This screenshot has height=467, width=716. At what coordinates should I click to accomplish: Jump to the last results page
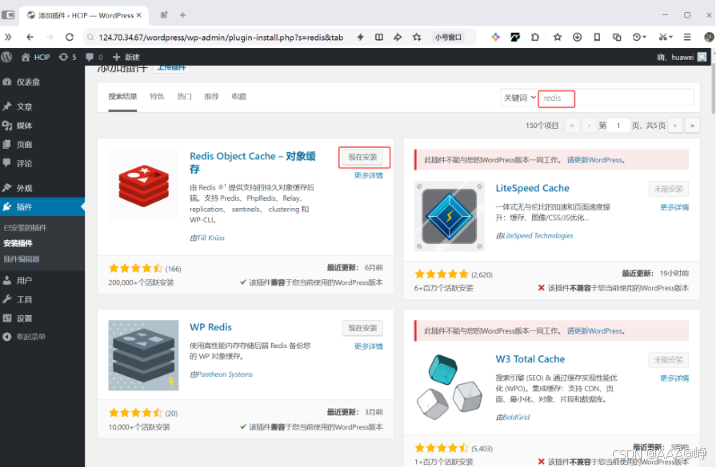[692, 125]
